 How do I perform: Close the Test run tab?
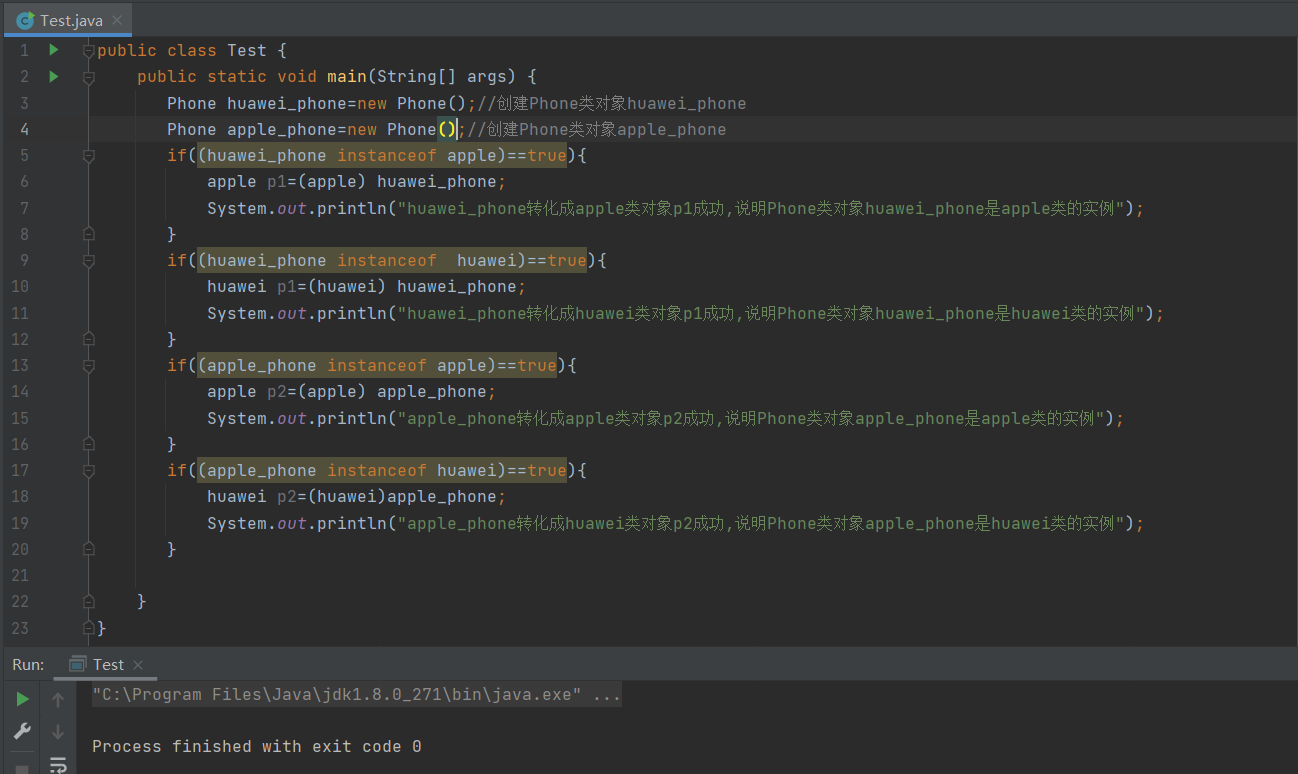coord(138,665)
